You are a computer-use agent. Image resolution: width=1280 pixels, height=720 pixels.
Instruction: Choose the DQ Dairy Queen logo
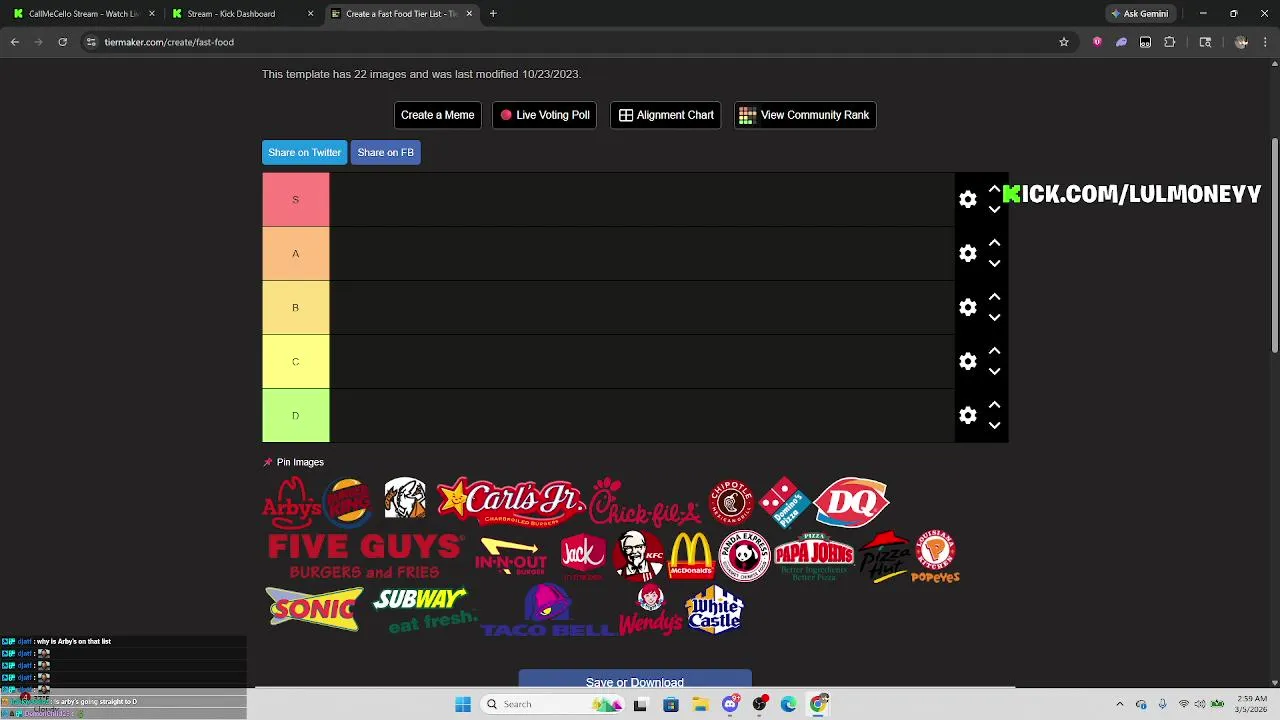point(851,501)
